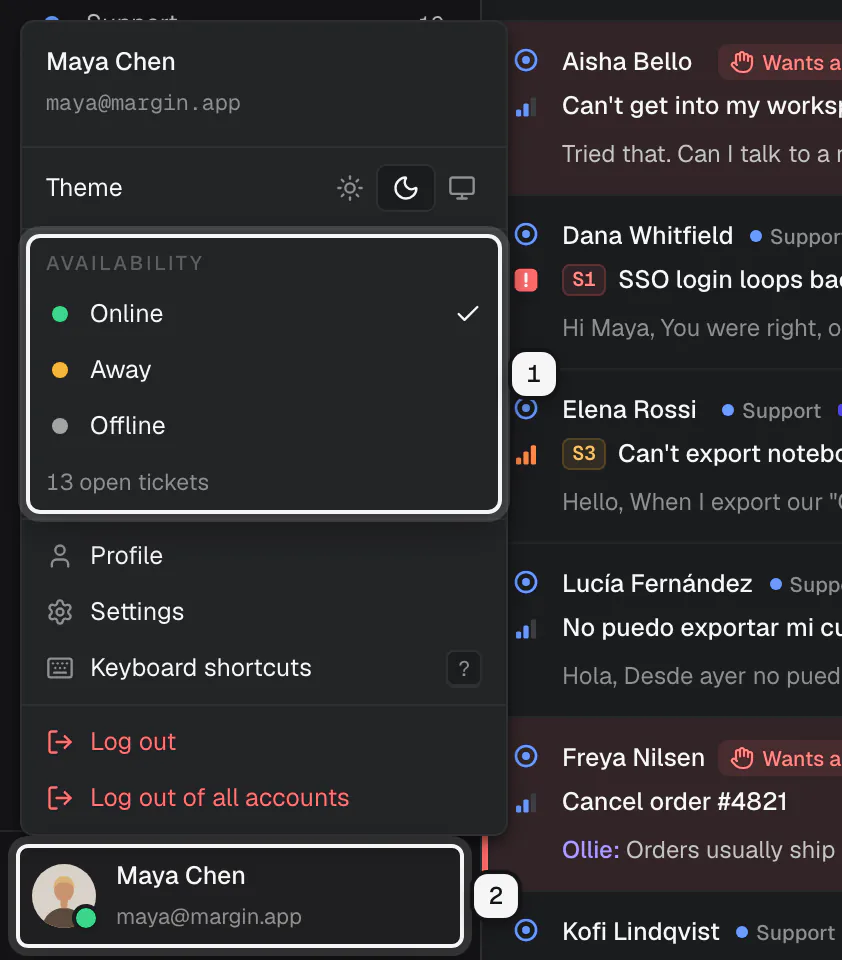Select dark theme moon icon
Image resolution: width=842 pixels, height=960 pixels.
[405, 188]
